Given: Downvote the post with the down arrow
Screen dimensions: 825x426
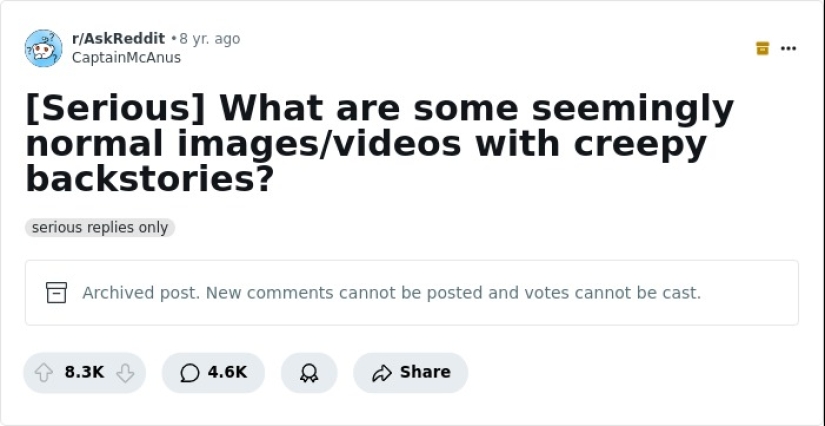Looking at the screenshot, I should coord(125,372).
